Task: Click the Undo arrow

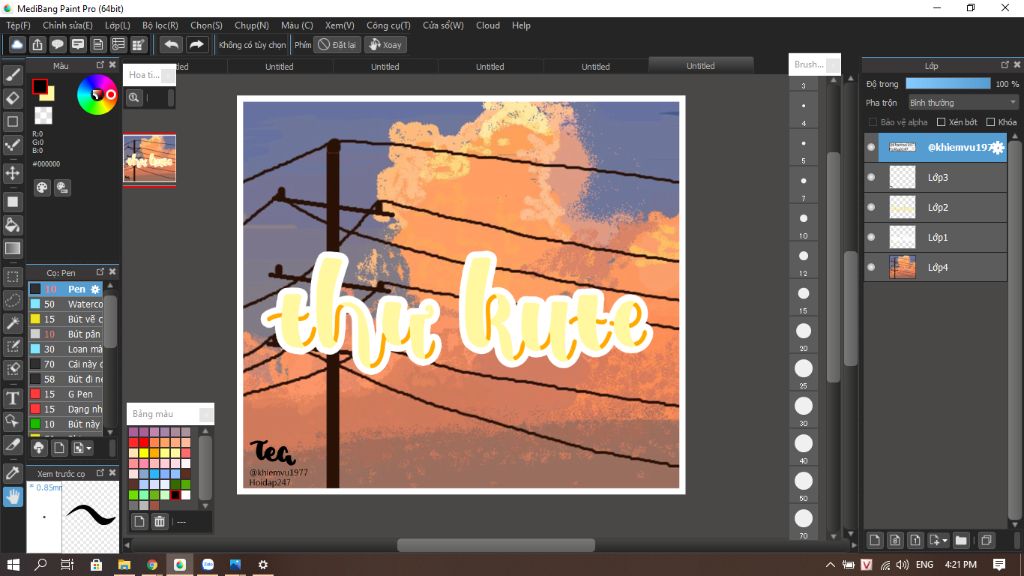Action: click(x=171, y=44)
